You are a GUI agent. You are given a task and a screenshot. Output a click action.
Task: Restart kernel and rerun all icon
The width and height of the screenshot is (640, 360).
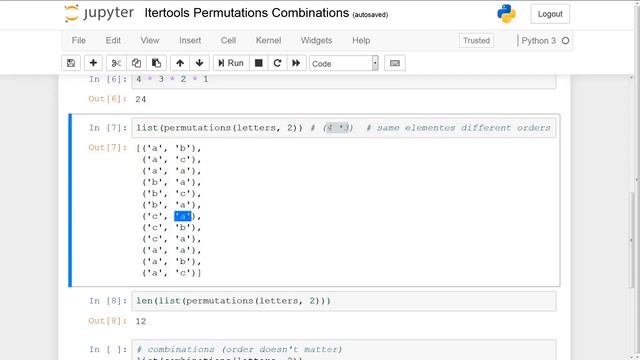pos(296,63)
